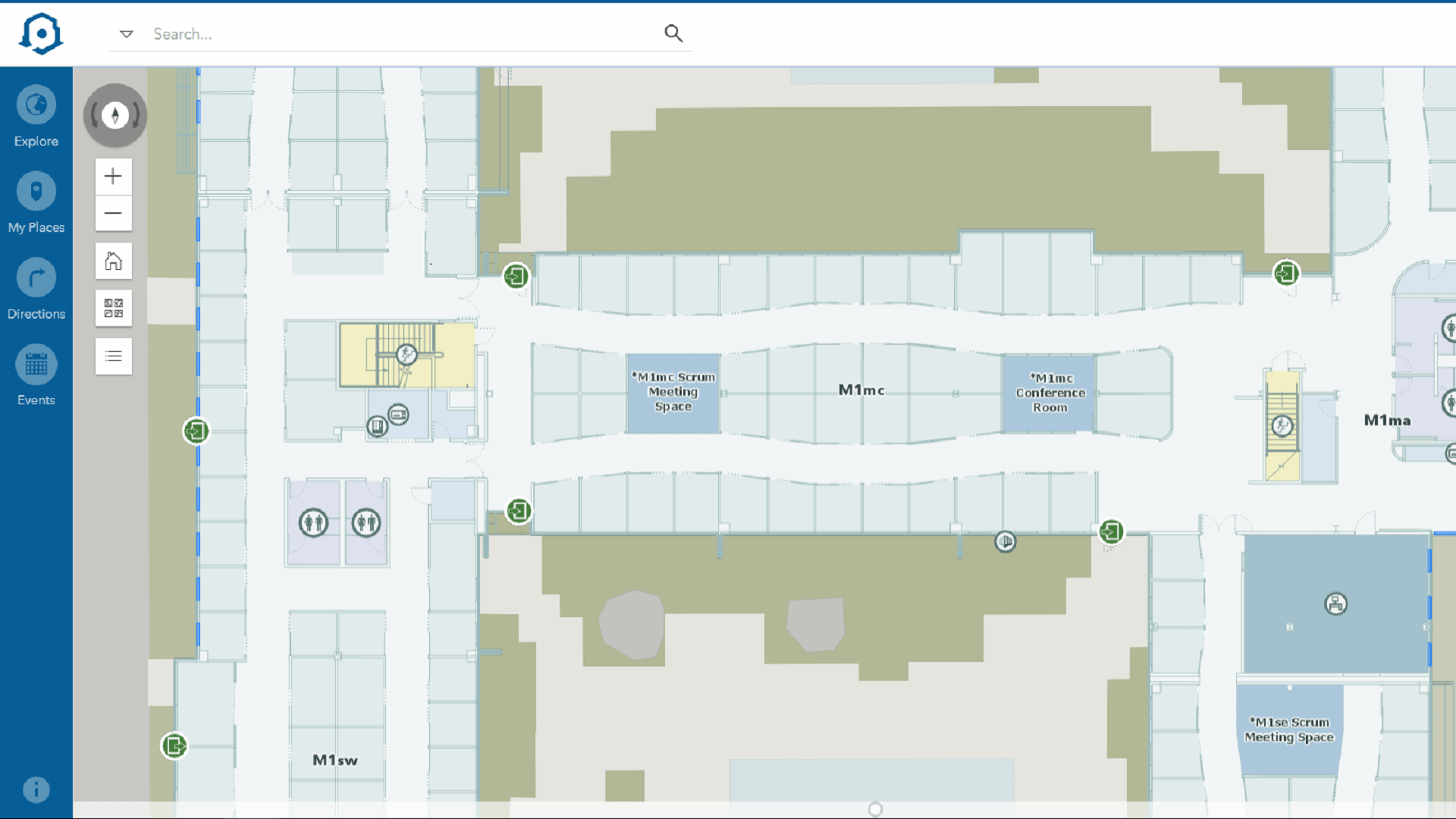Select the M1mc Conference Room
Screen dimensions: 1456x819
click(x=1050, y=393)
